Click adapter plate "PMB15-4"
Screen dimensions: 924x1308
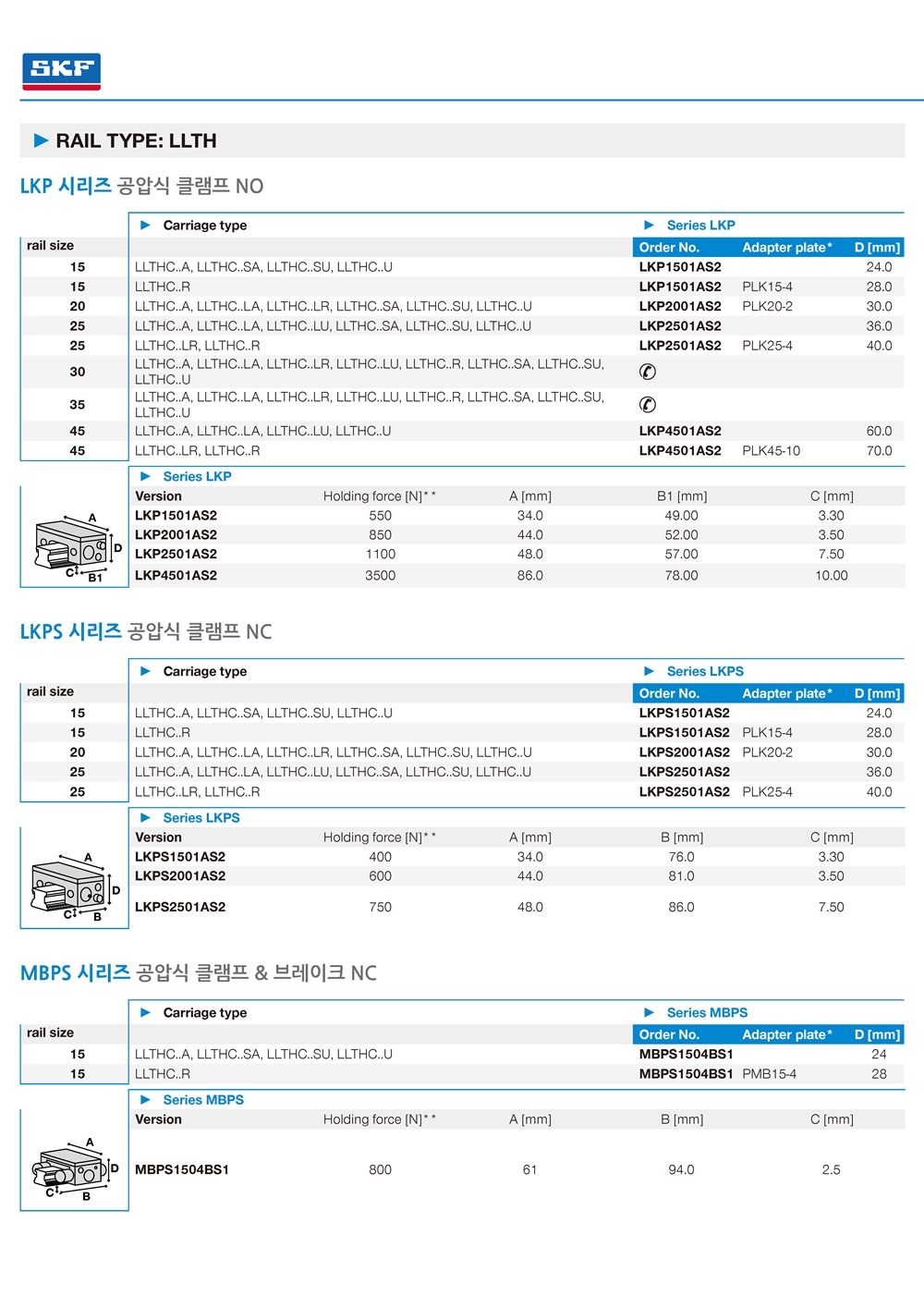[x=769, y=1074]
